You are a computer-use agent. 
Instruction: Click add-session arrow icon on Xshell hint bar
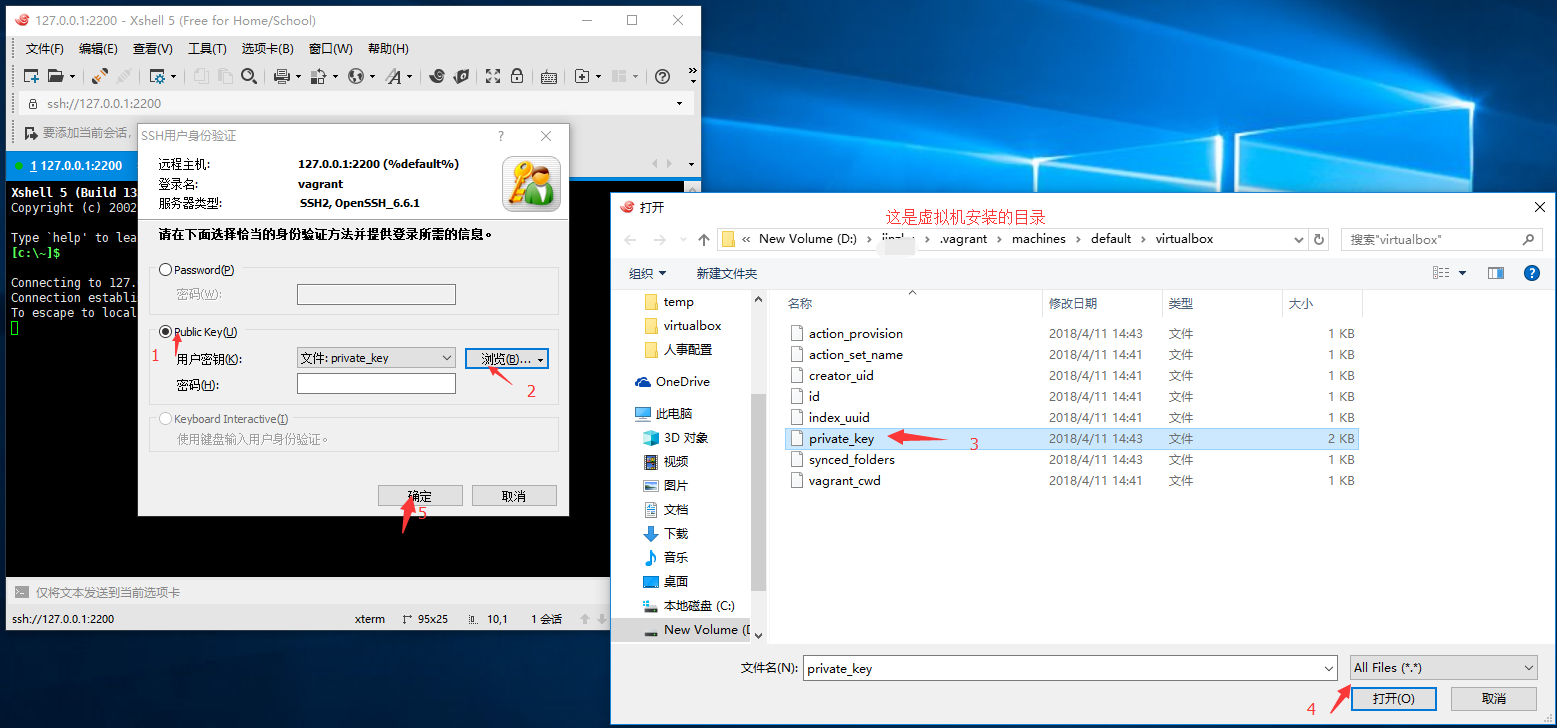click(30, 132)
